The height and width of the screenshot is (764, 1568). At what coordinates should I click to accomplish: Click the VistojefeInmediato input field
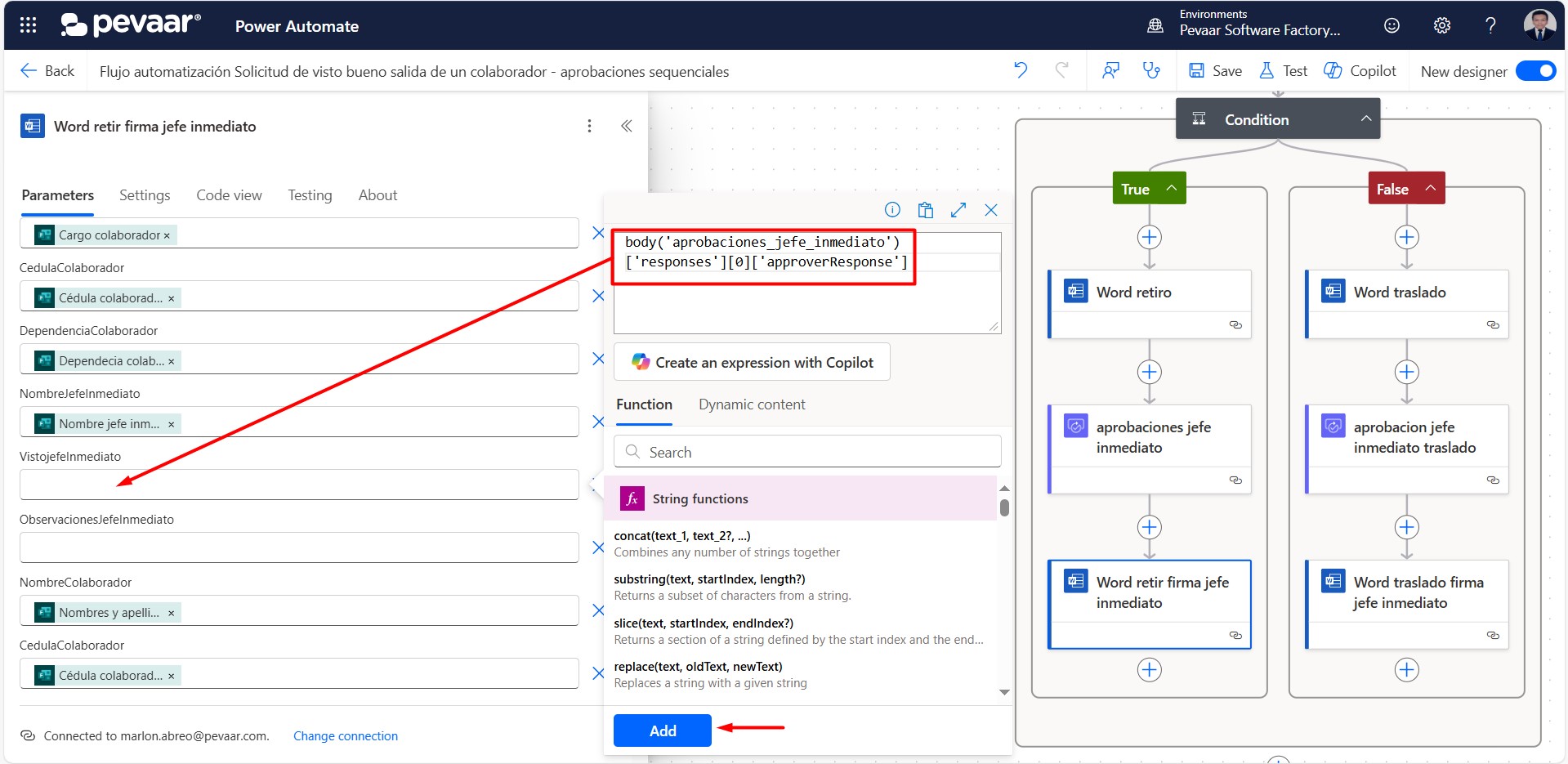[299, 485]
